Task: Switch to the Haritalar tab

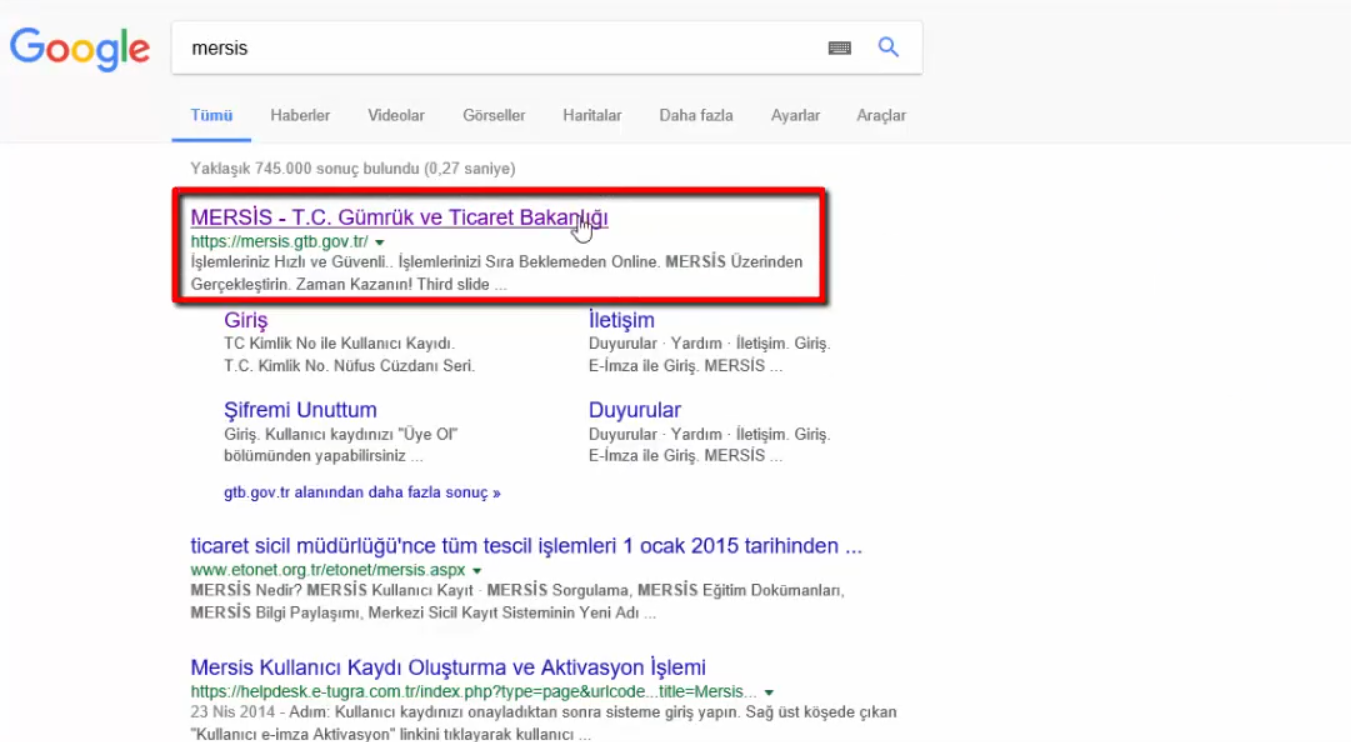Action: (x=592, y=115)
